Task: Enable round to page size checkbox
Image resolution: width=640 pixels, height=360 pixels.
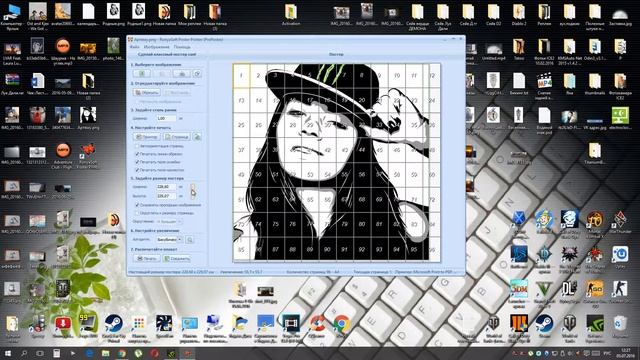Action: click(x=137, y=213)
